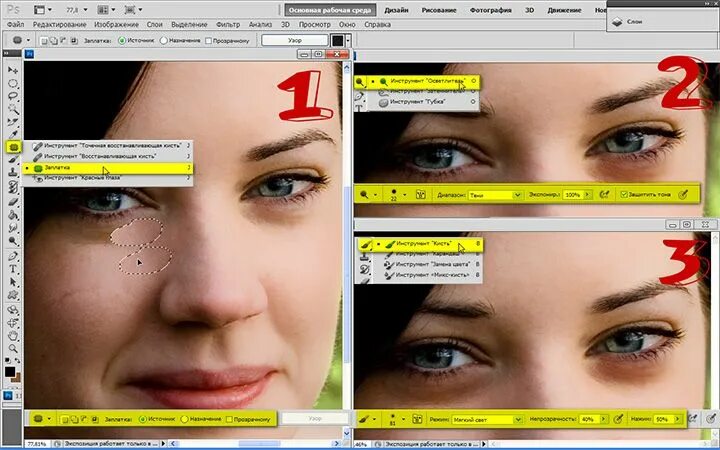This screenshot has height=450, width=720.
Task: Toggle airbrush icon beside Экспонир. 100% field
Action: [x=604, y=195]
